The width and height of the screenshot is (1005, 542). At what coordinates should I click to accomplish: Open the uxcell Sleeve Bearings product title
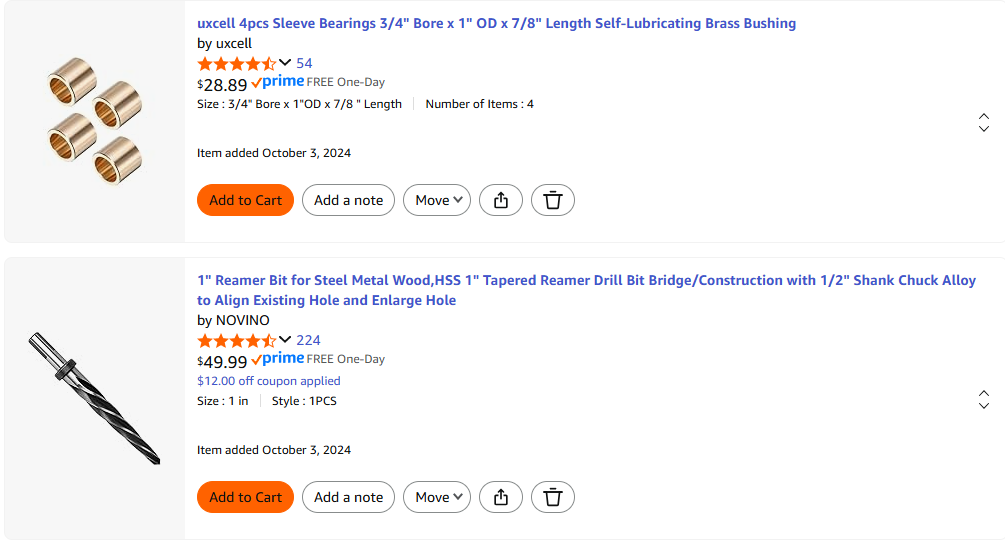point(496,23)
